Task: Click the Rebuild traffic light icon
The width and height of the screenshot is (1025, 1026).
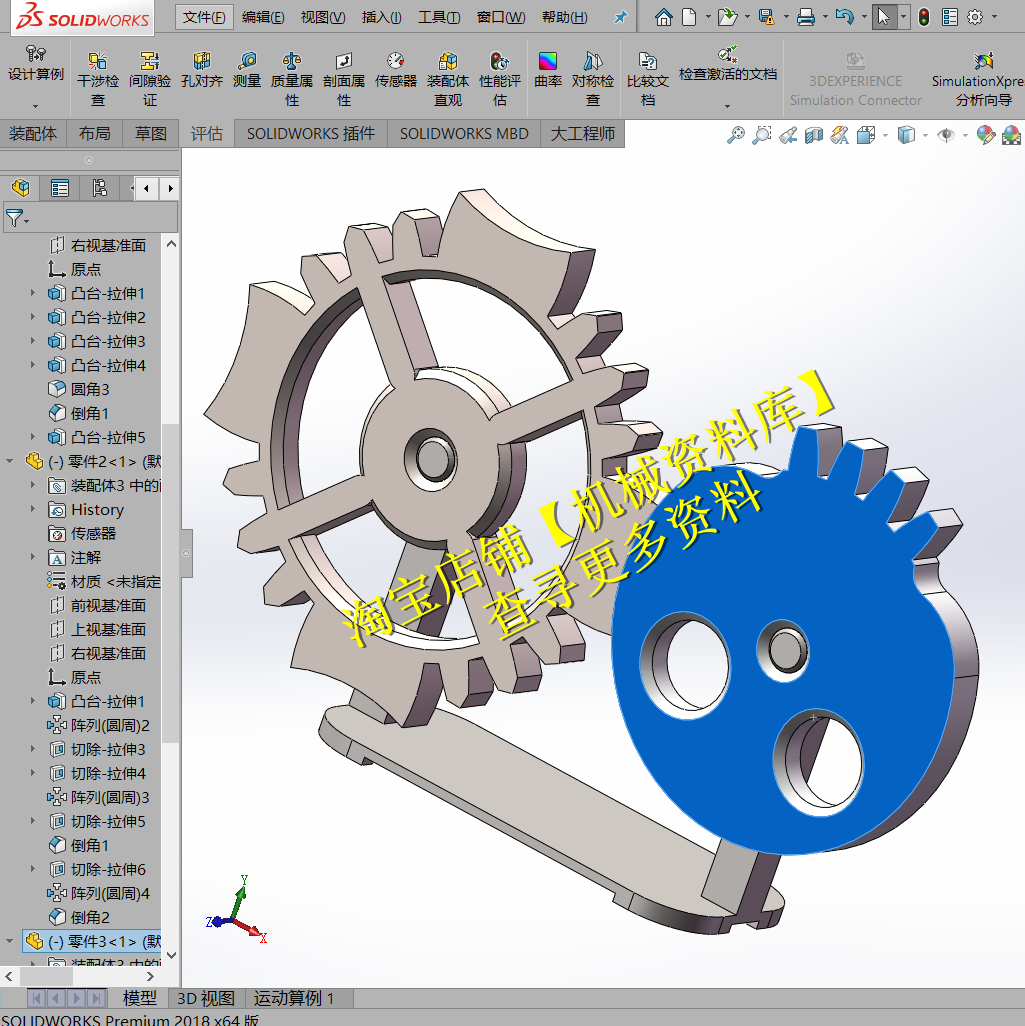Action: [x=924, y=17]
